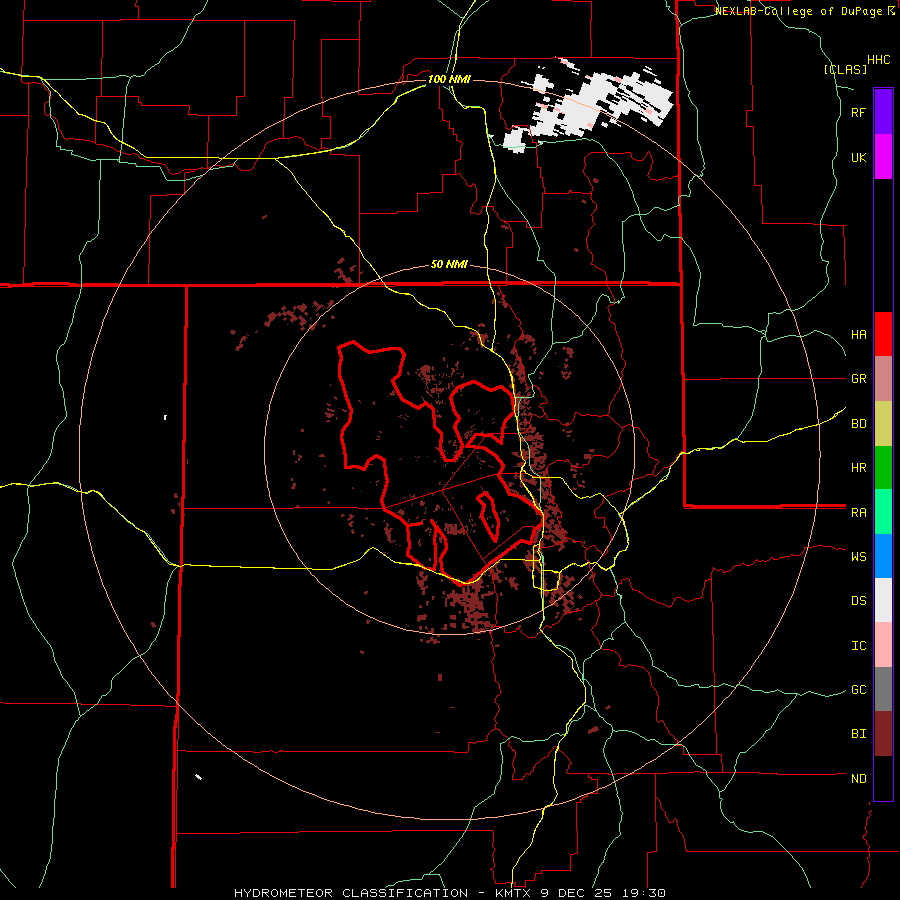Image resolution: width=900 pixels, height=900 pixels.
Task: Click the 'GR' legend label
Action: tap(858, 379)
